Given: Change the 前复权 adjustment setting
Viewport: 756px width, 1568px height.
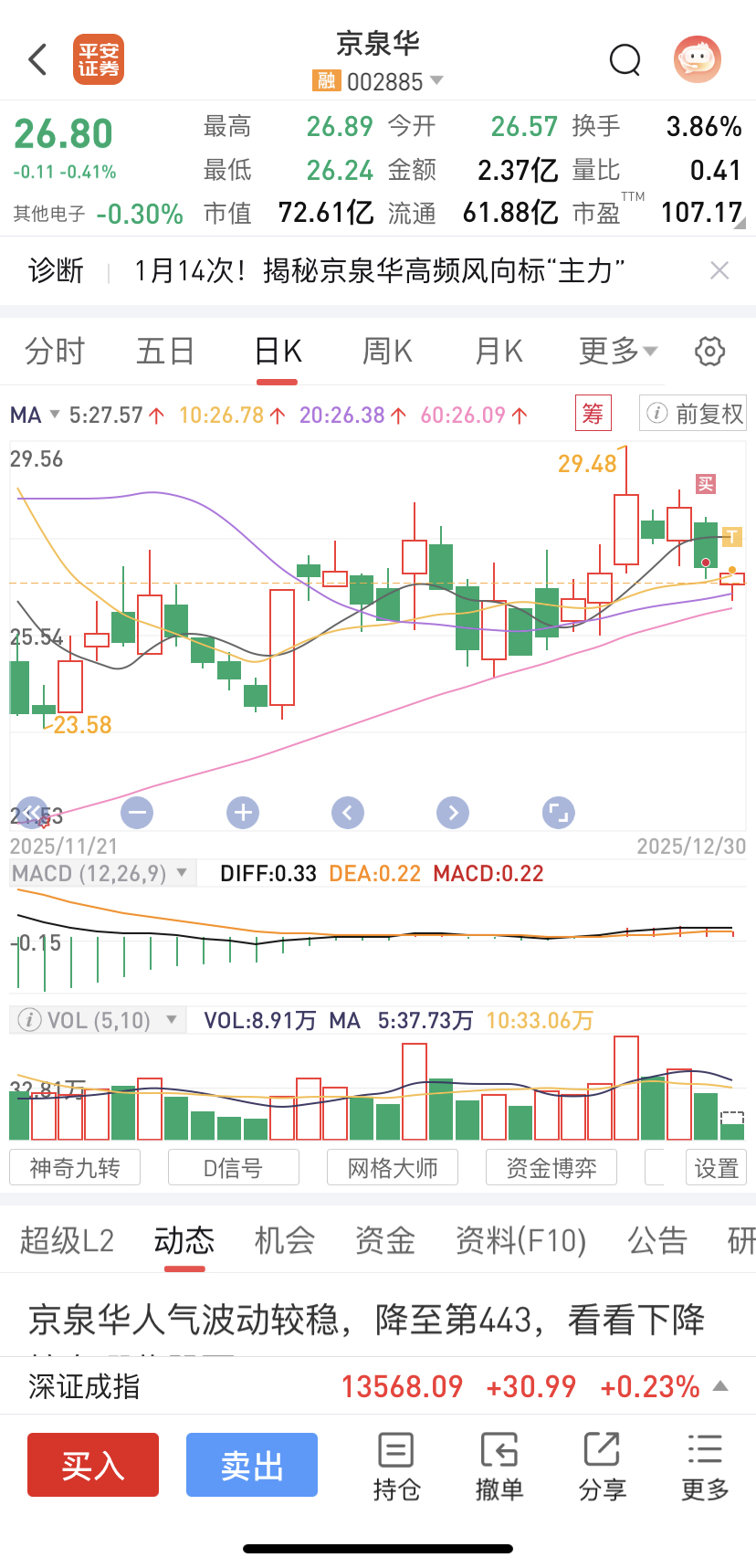Looking at the screenshot, I should pyautogui.click(x=693, y=414).
